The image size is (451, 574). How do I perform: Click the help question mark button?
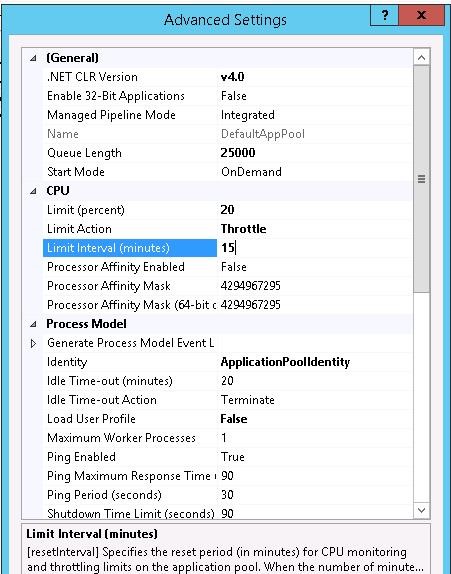(384, 15)
